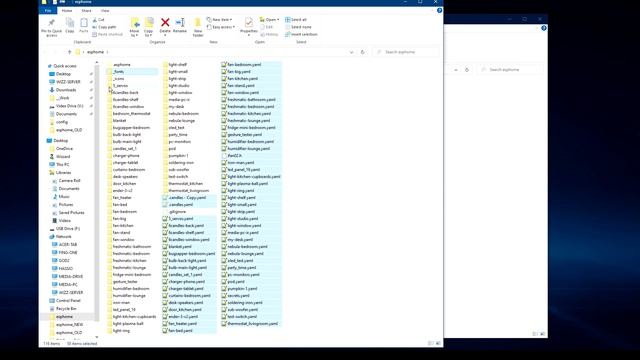This screenshot has width=640, height=360.
Task: Select Camera Roll in the navigation pane
Action: [69, 181]
